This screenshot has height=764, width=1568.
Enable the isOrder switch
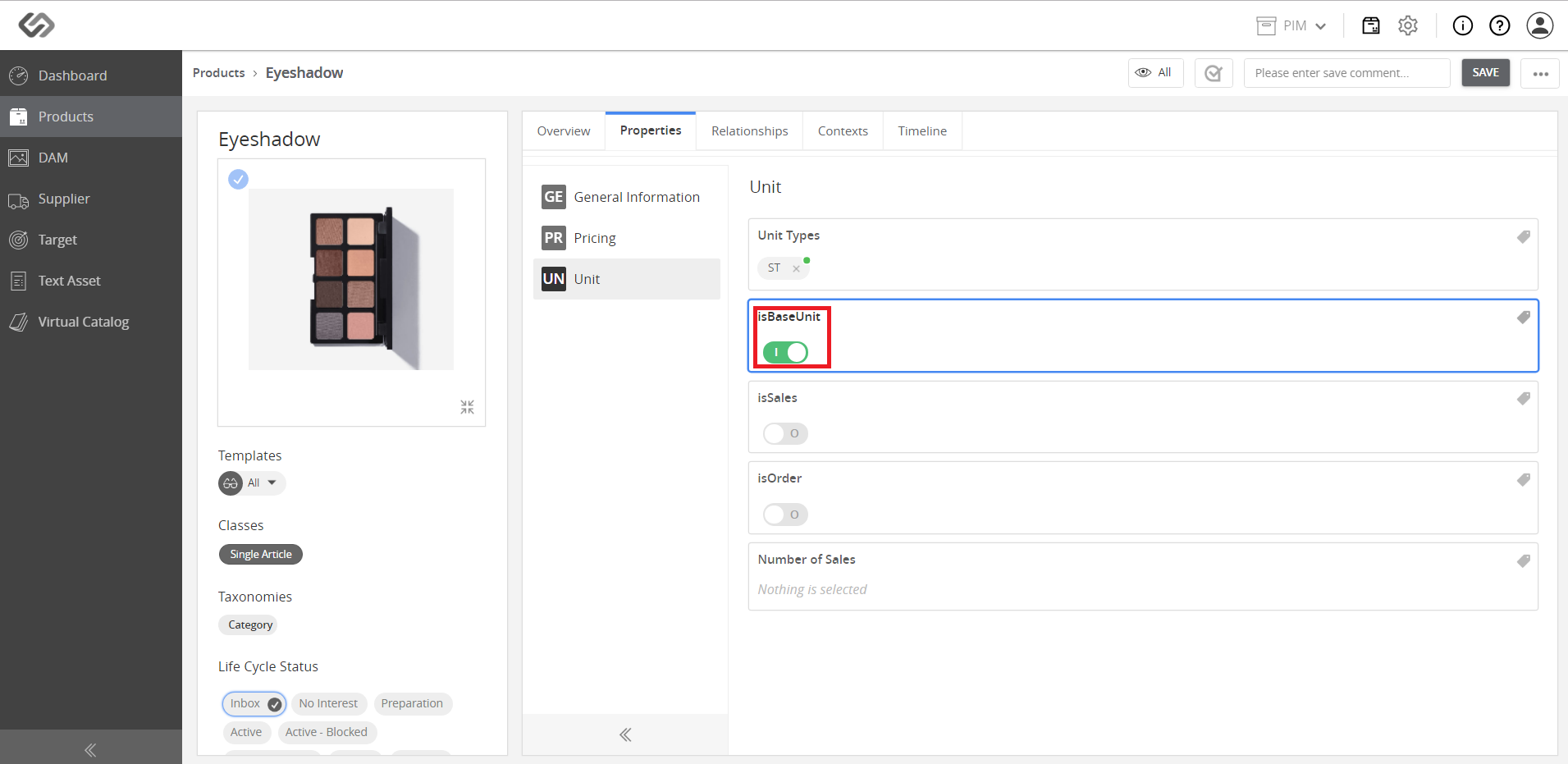pyautogui.click(x=785, y=515)
